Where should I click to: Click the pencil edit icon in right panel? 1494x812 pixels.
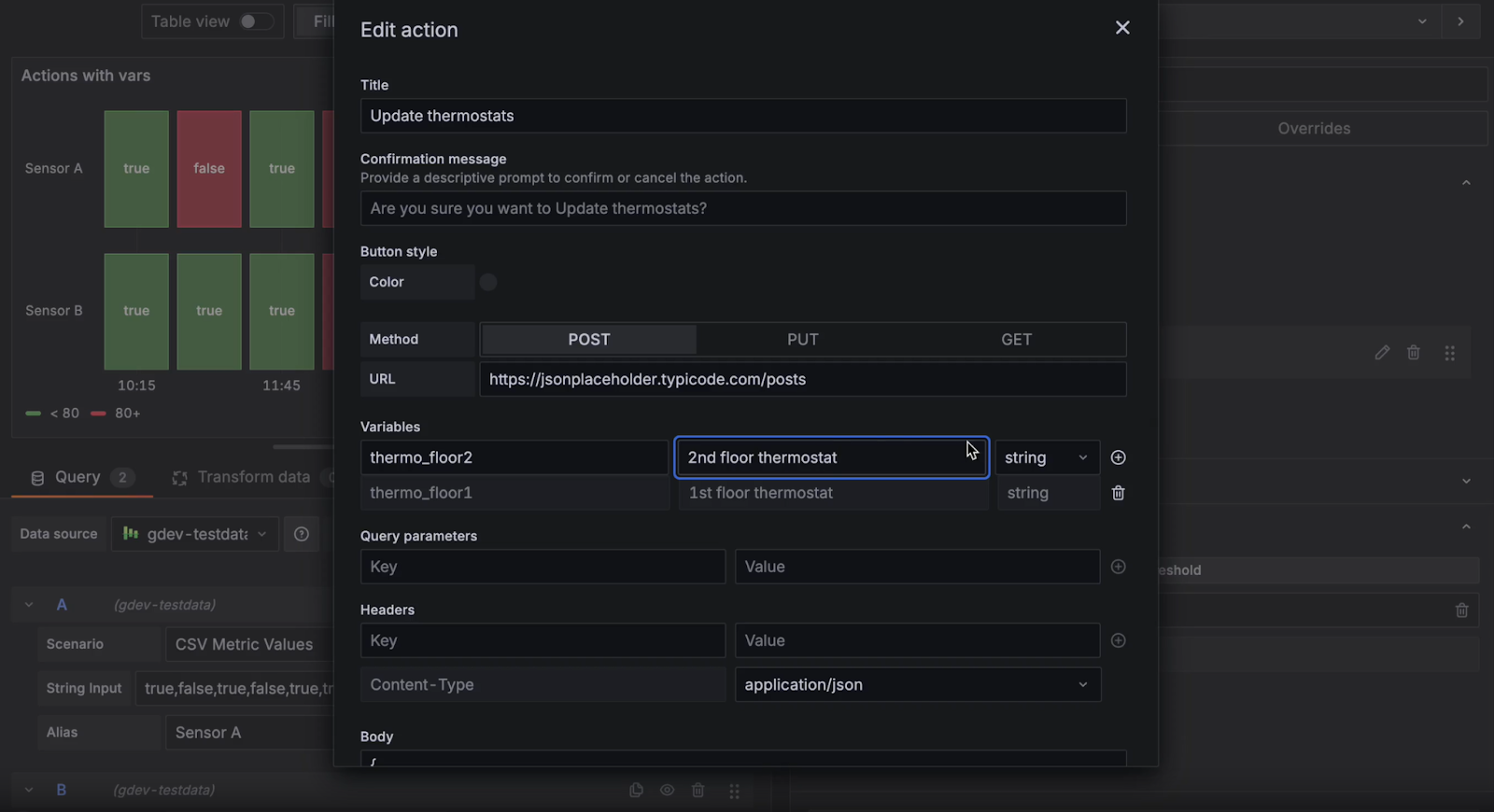click(1382, 353)
